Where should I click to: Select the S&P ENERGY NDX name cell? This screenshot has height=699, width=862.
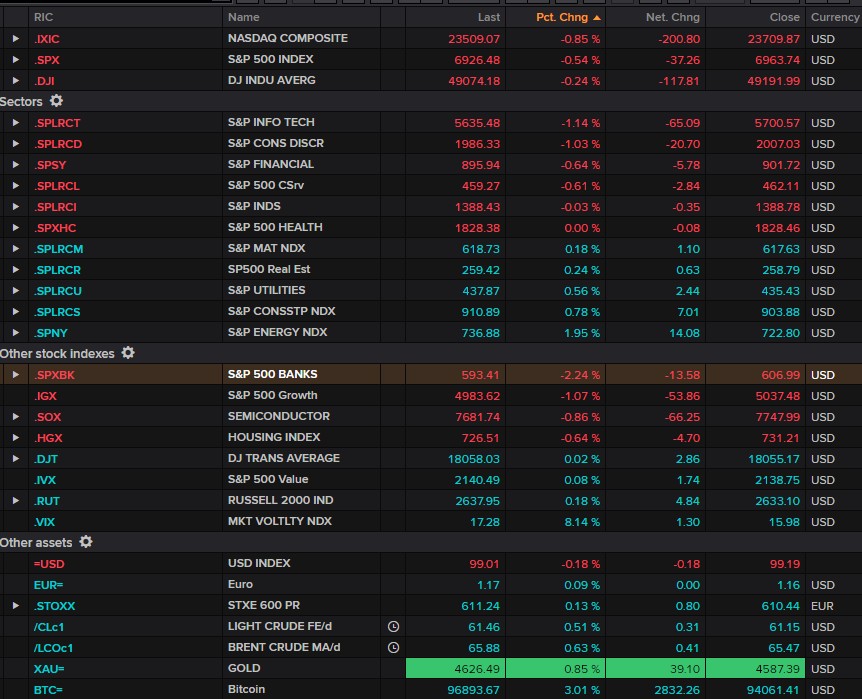point(277,332)
